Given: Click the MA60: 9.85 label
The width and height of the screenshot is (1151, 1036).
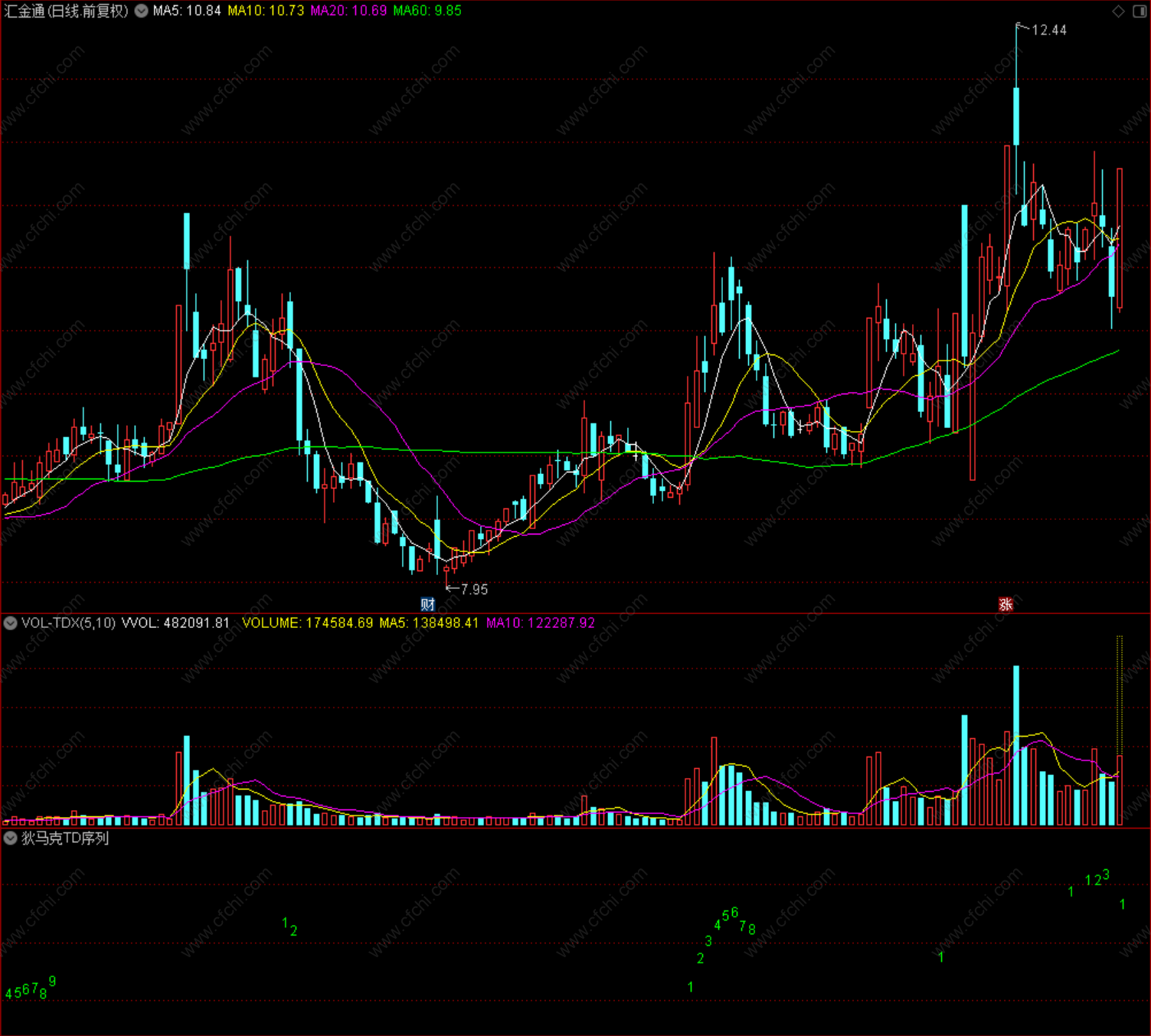Looking at the screenshot, I should tap(427, 11).
